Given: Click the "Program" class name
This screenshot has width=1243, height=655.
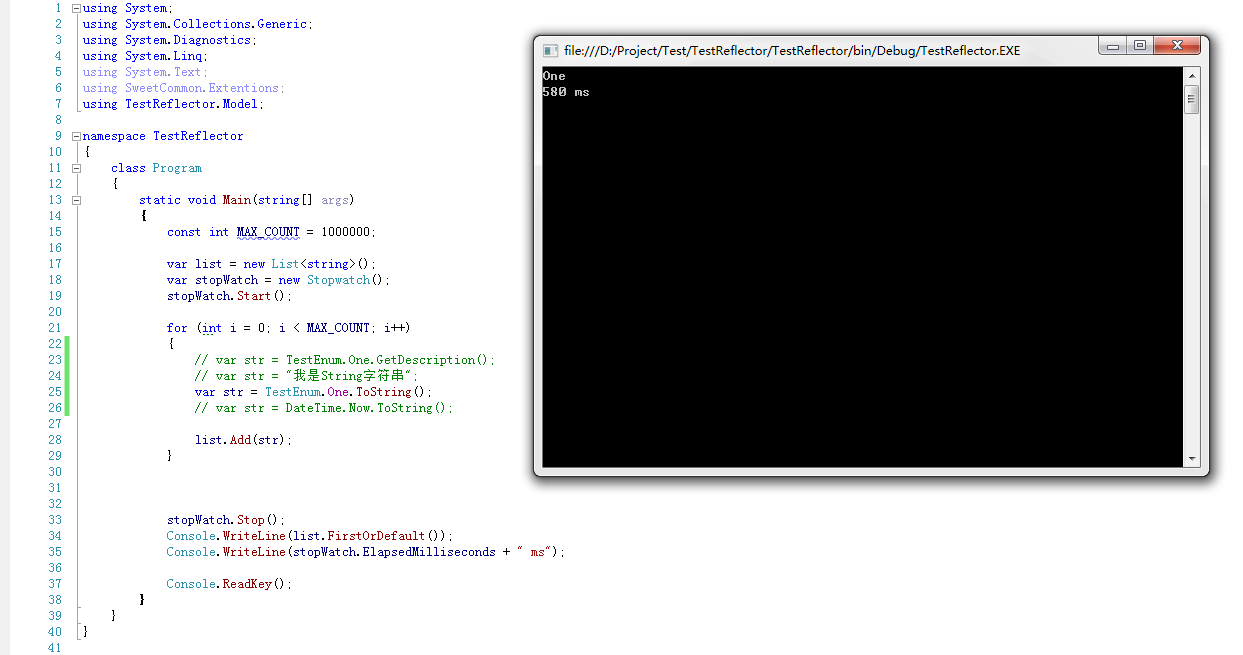Looking at the screenshot, I should tap(177, 168).
